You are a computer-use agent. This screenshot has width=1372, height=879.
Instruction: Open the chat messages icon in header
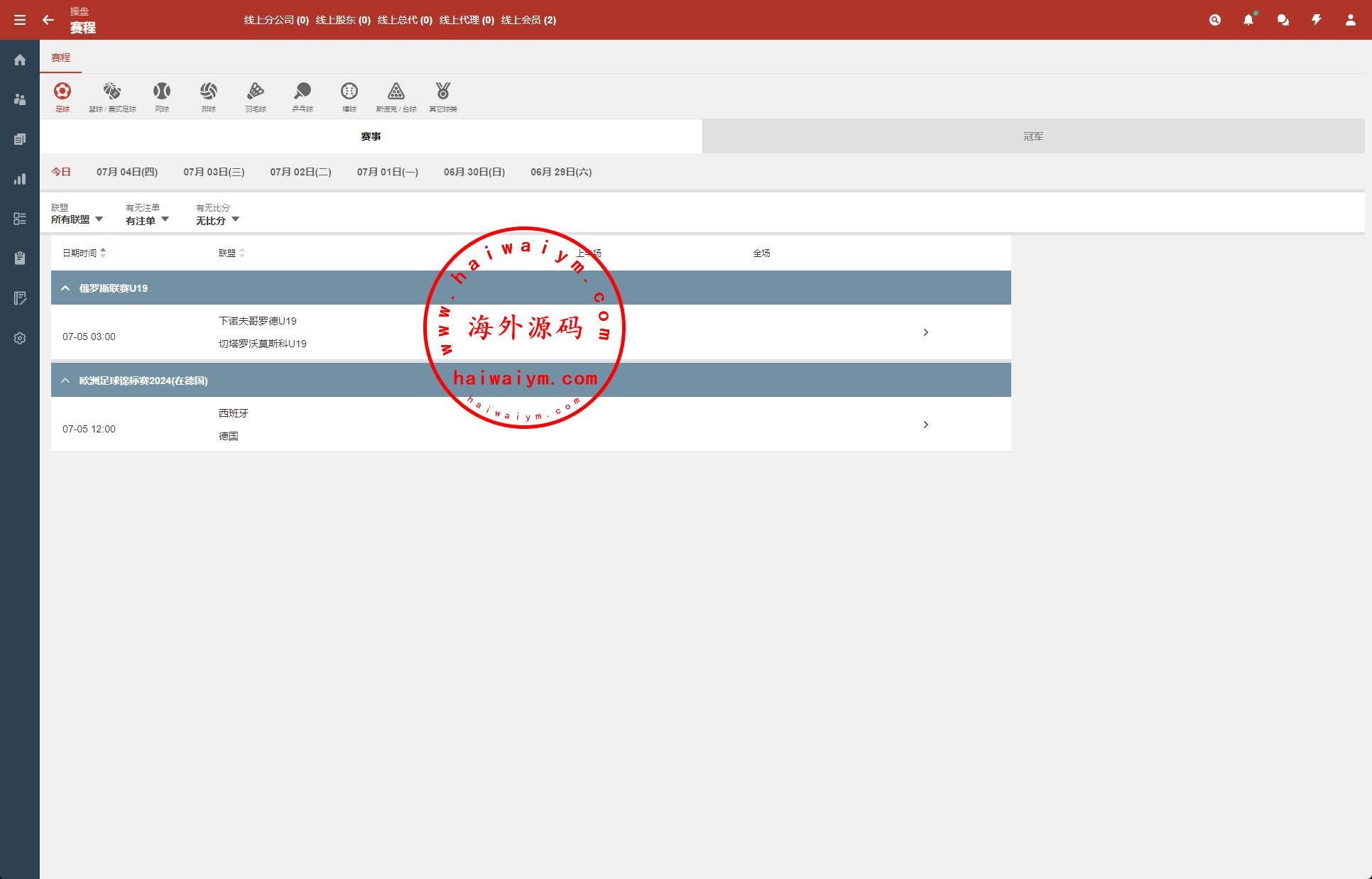1283,20
